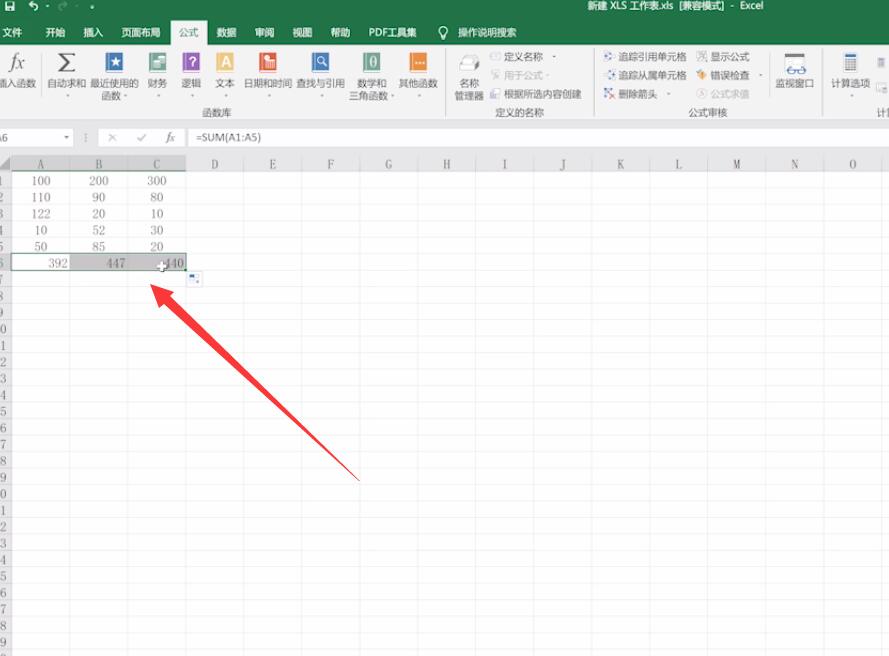Open Lookup and Reference (查找与引用) functions
Image resolution: width=889 pixels, height=656 pixels.
[x=320, y=62]
